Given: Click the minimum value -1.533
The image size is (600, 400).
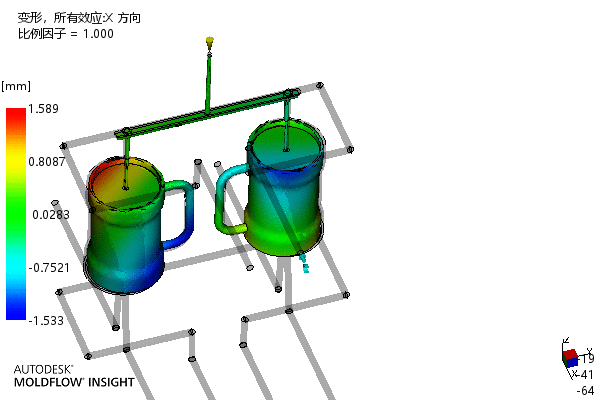Looking at the screenshot, I should click(x=46, y=320).
